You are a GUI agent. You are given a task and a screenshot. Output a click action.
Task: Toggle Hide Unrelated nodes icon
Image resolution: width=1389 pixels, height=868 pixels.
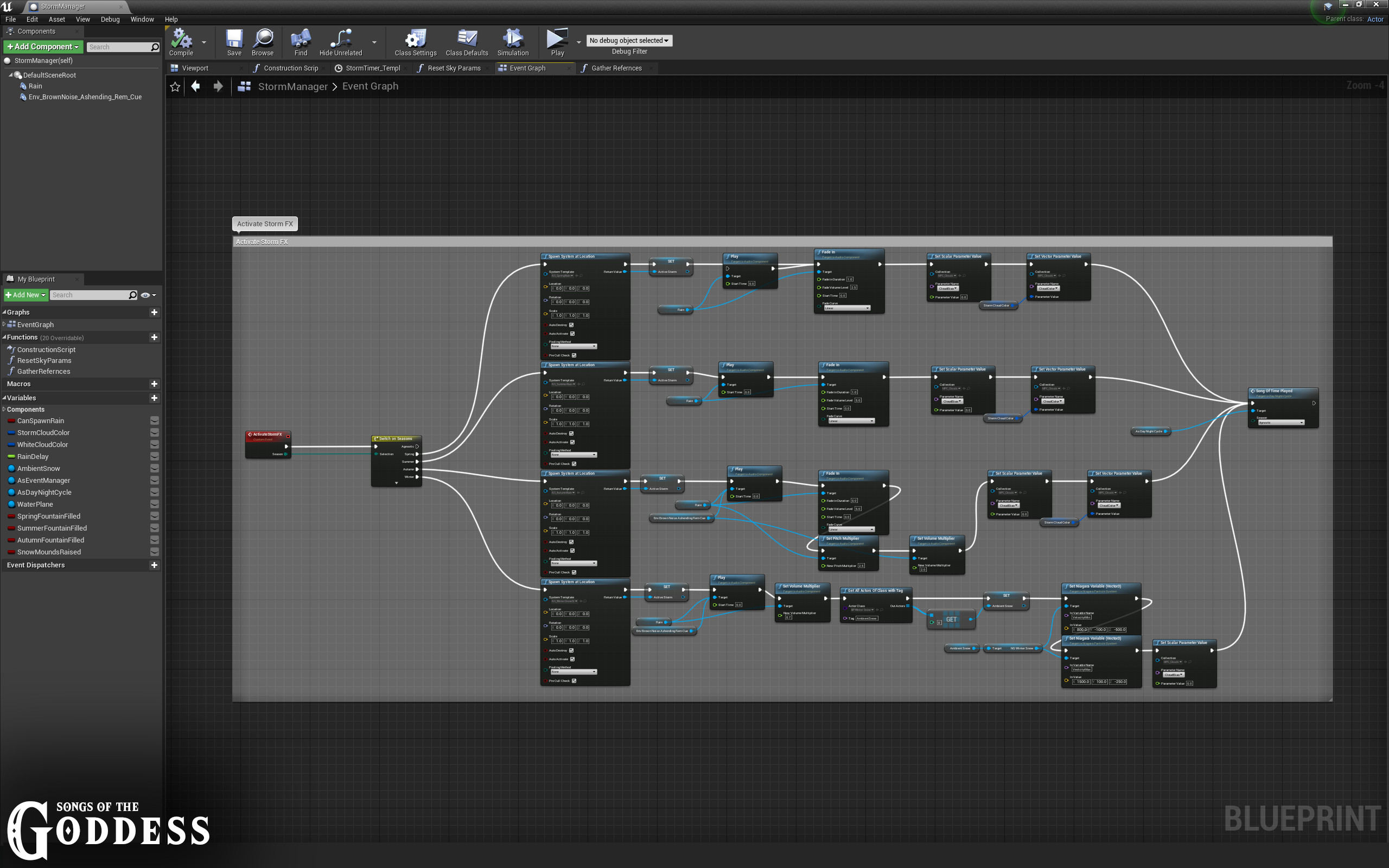(340, 39)
